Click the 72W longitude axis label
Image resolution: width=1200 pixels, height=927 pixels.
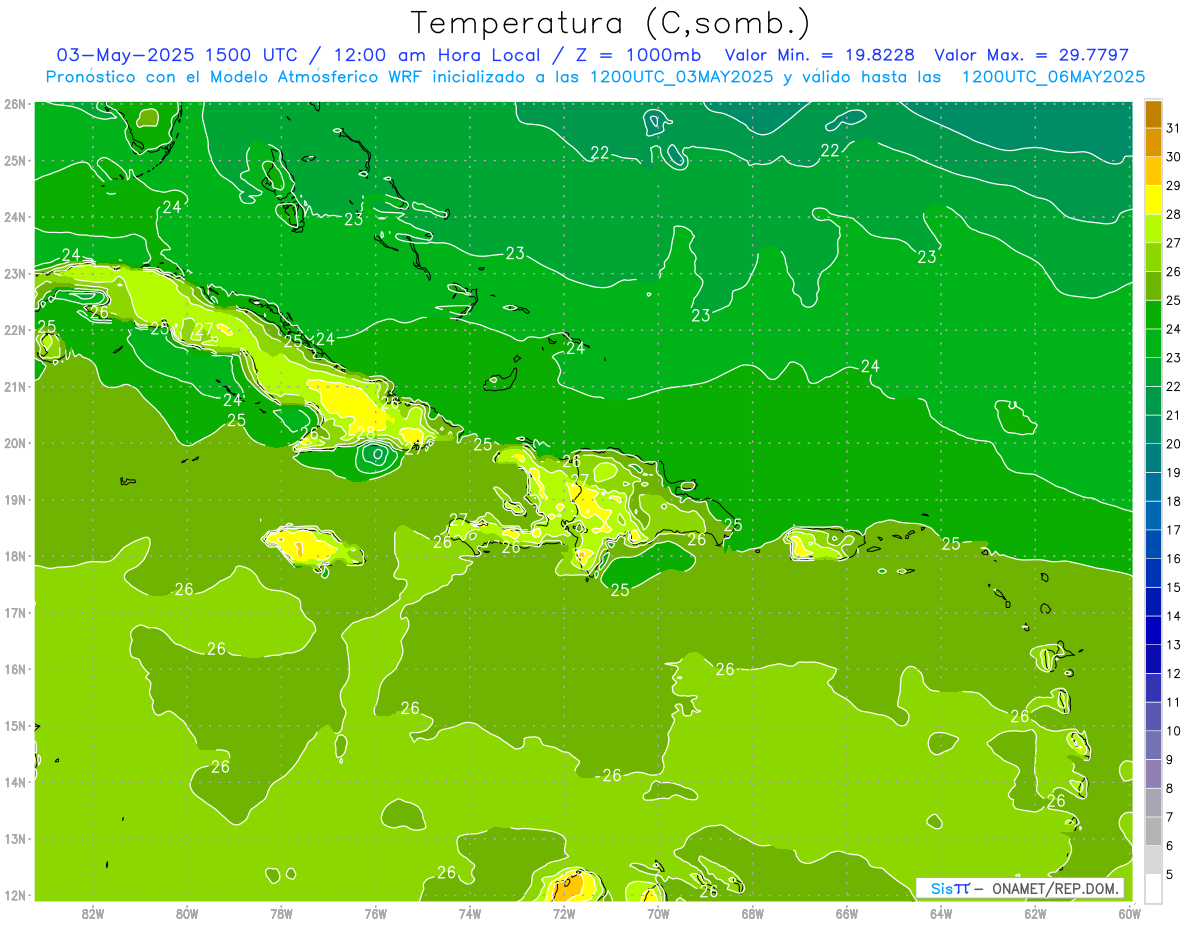[x=564, y=913]
